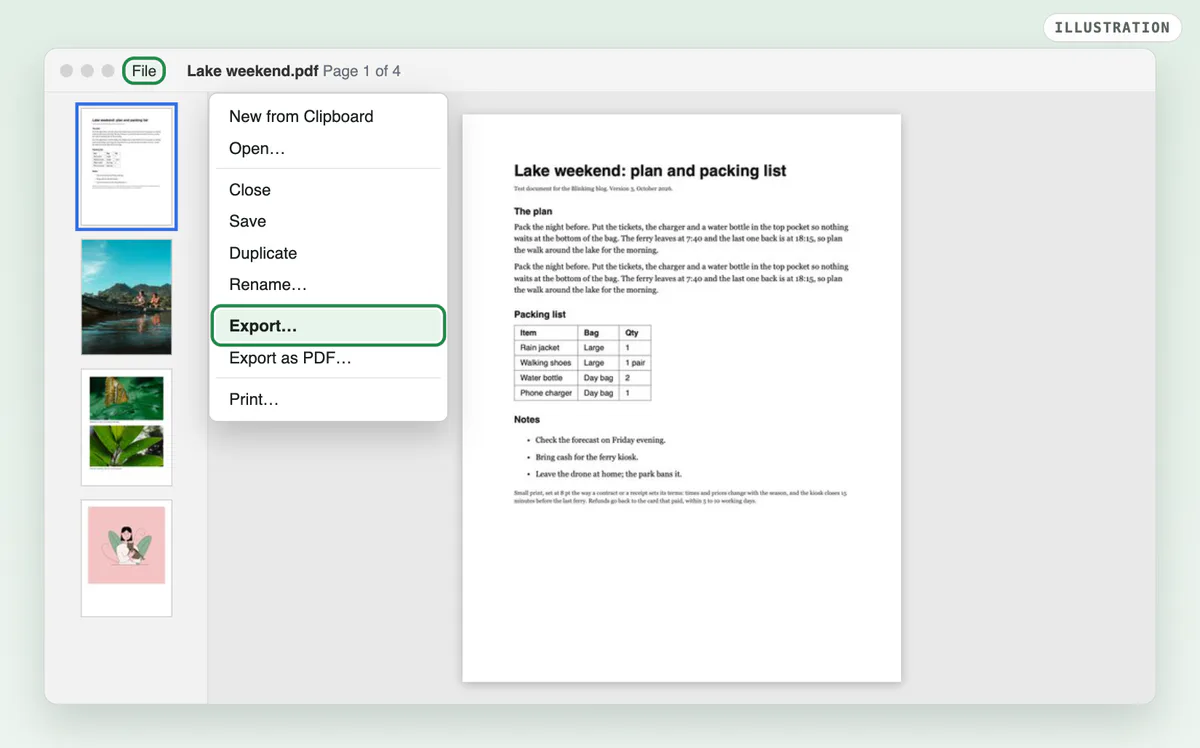
Task: Choose Export… in the File menu
Action: point(328,326)
